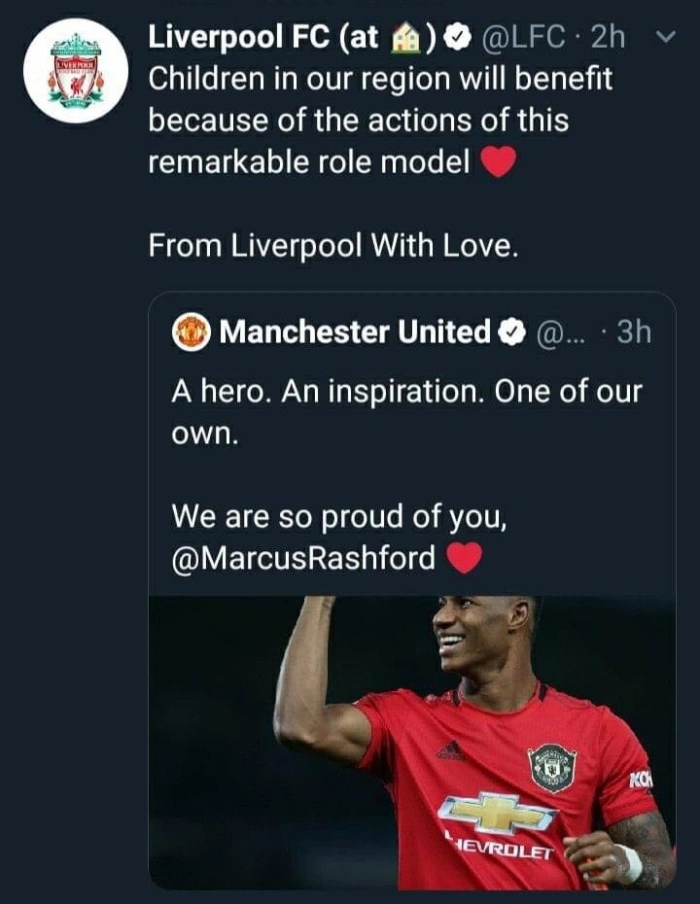Open the Rashford photo in the quoted tweet
Image resolution: width=700 pixels, height=904 pixels.
point(412,742)
